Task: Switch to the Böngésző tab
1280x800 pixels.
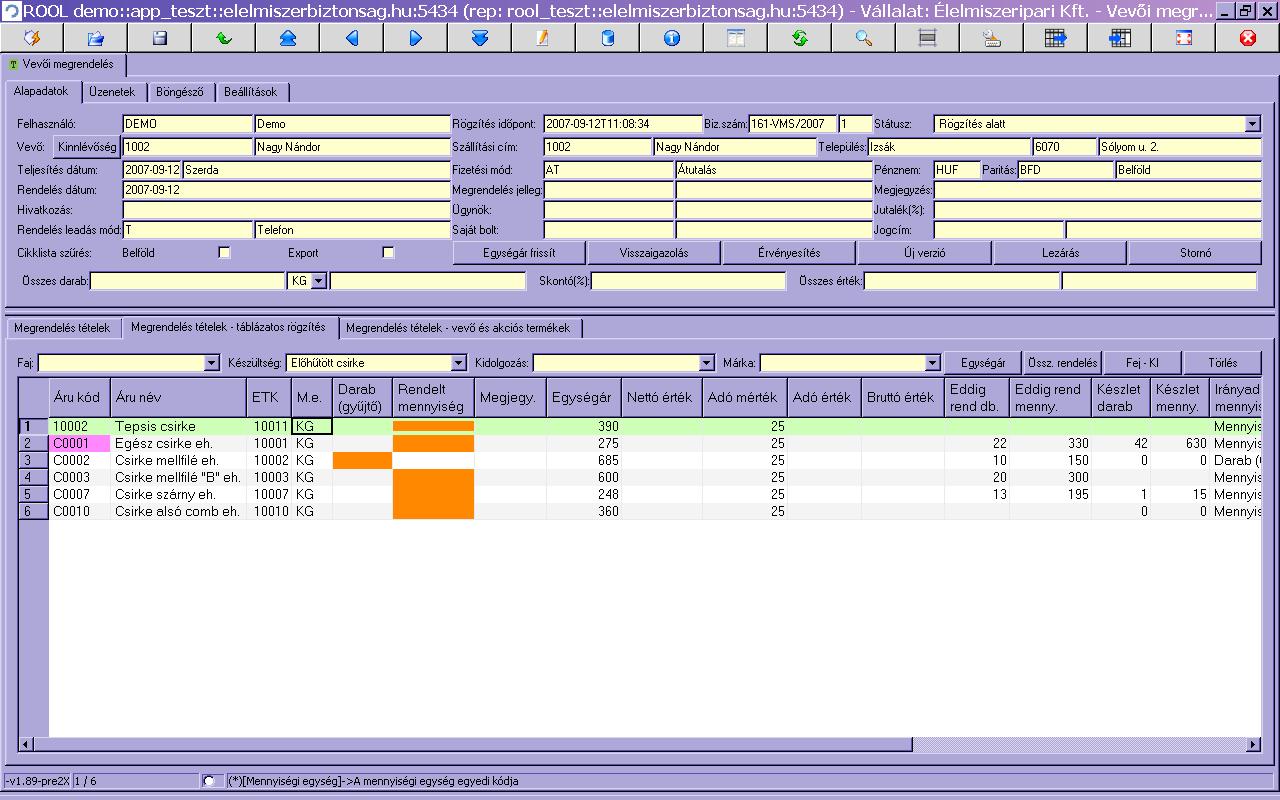Action: [x=180, y=92]
